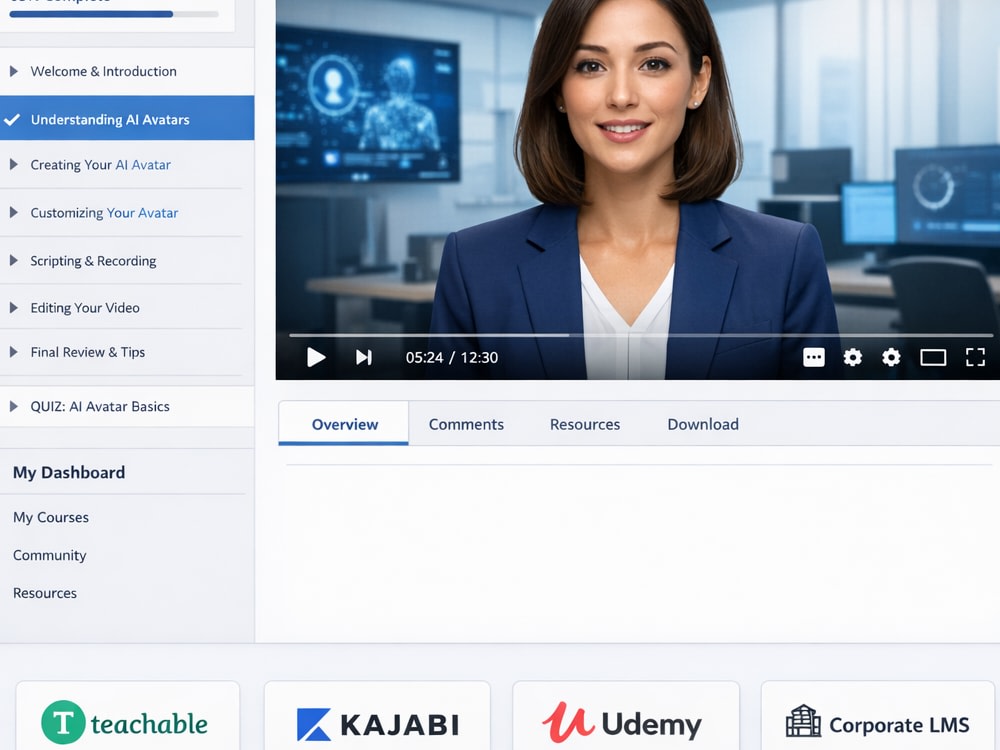
Task: Switch to the Comments tab
Action: (466, 424)
